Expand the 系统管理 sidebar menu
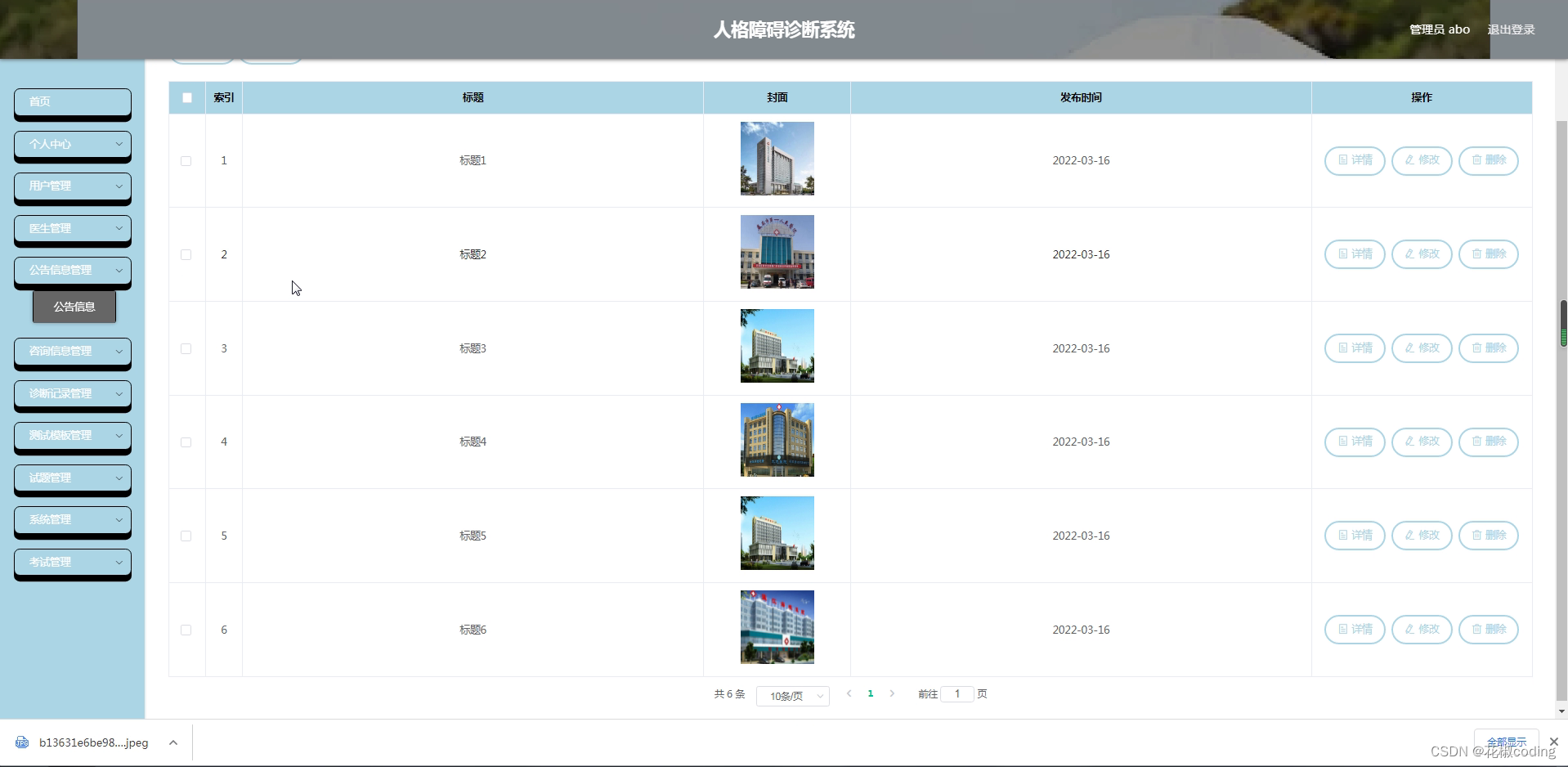1568x767 pixels. click(72, 520)
